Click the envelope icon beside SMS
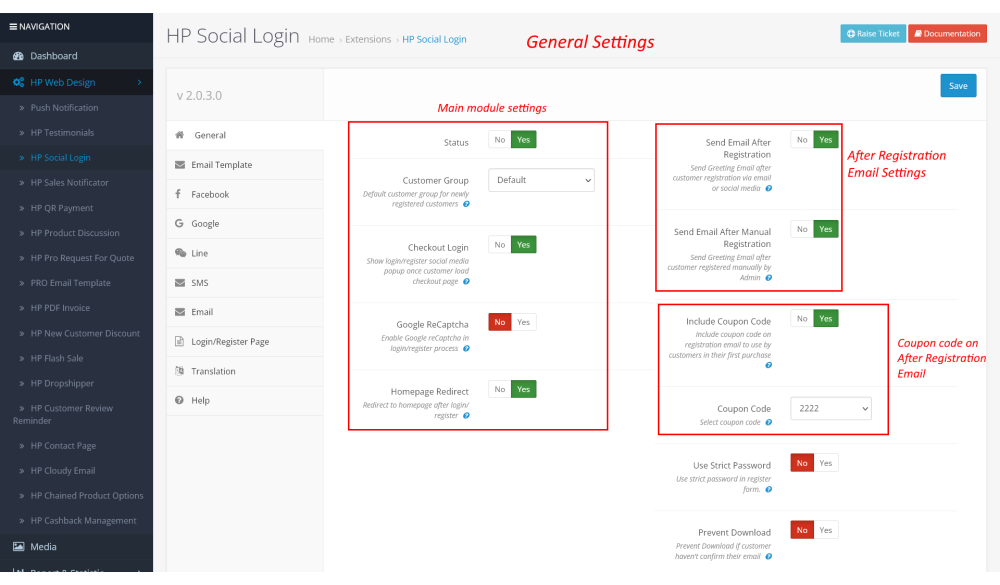Image resolution: width=1000 pixels, height=585 pixels. click(180, 283)
